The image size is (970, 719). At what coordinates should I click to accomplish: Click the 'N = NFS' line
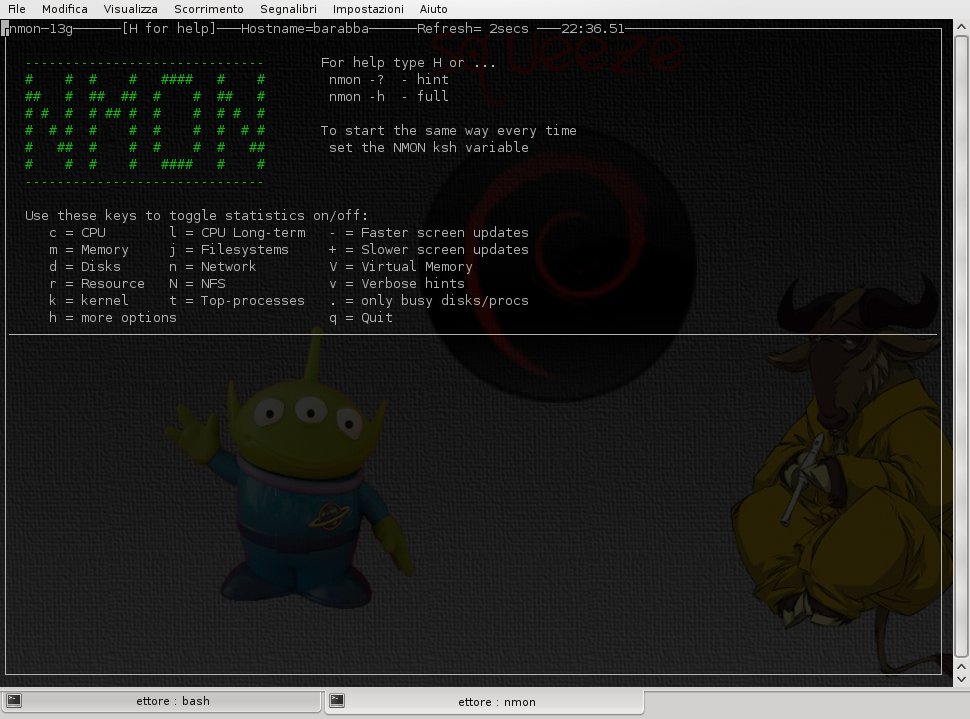click(197, 283)
